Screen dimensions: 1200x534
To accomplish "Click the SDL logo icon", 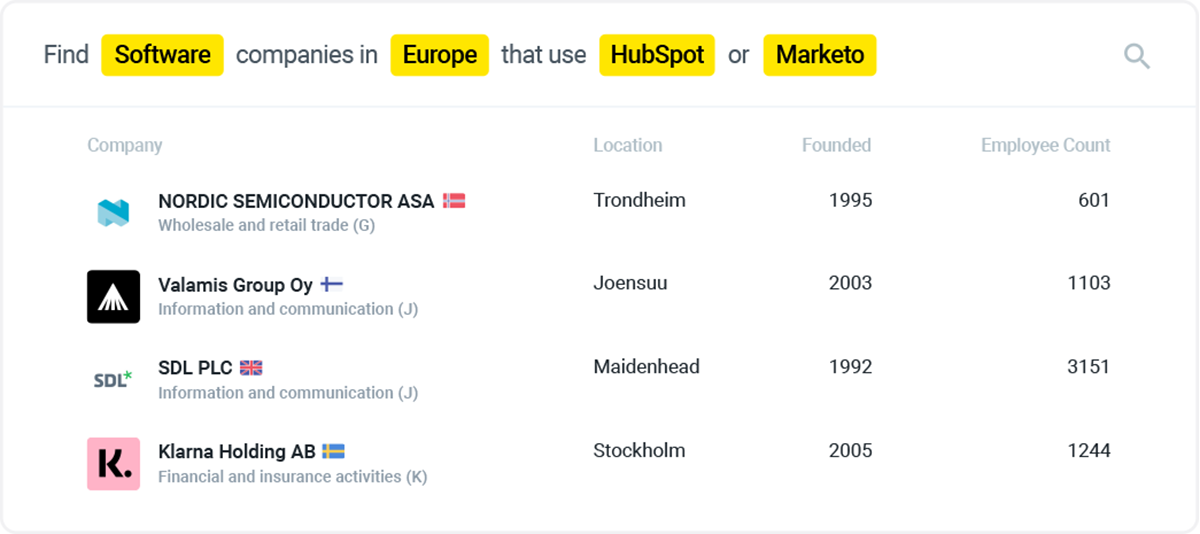I will [x=113, y=379].
